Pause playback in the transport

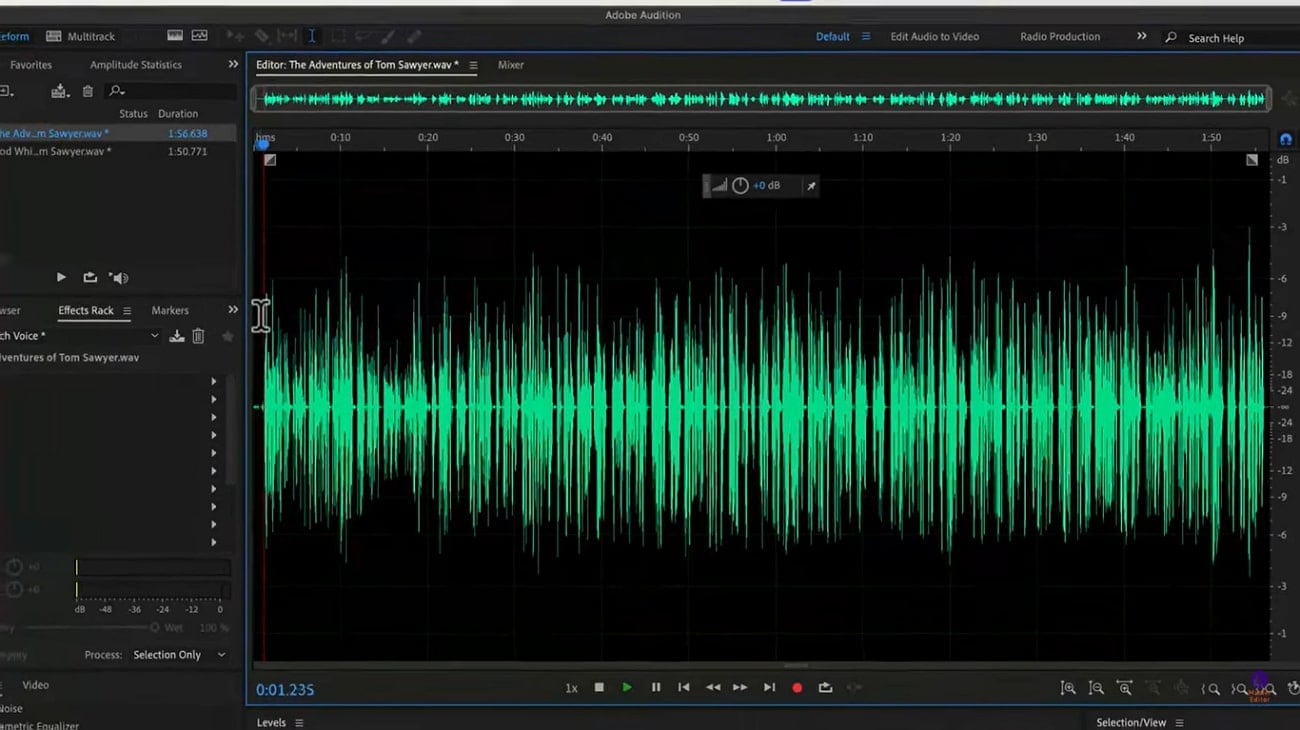coord(656,687)
